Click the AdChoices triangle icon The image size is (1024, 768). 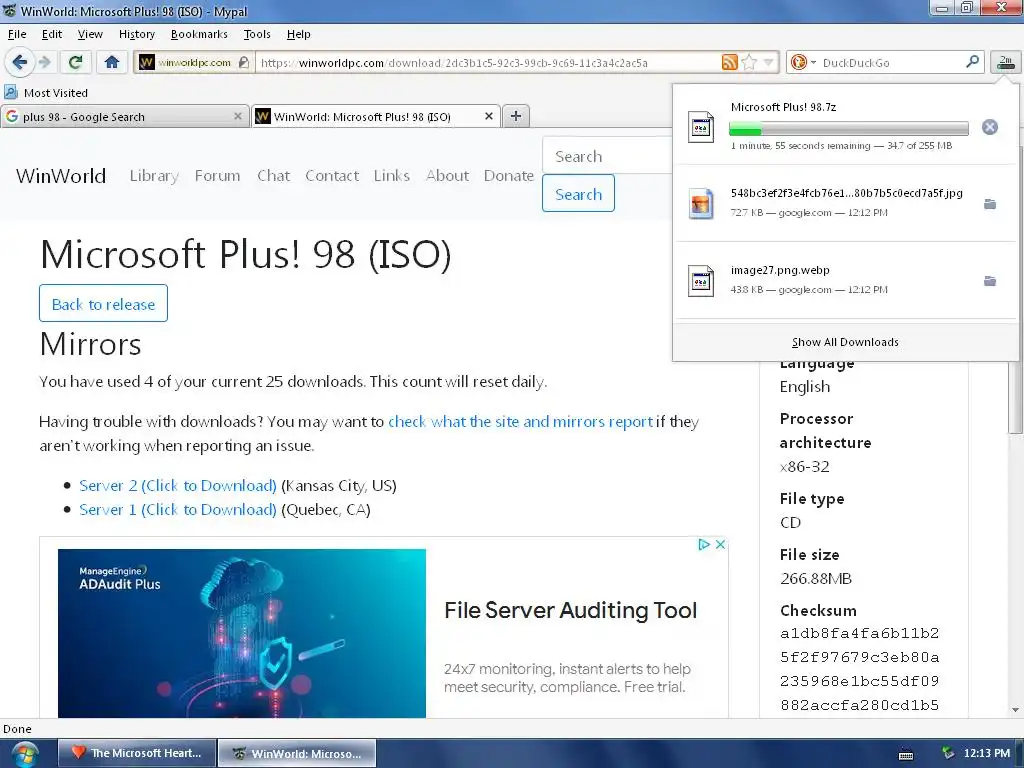(x=704, y=544)
